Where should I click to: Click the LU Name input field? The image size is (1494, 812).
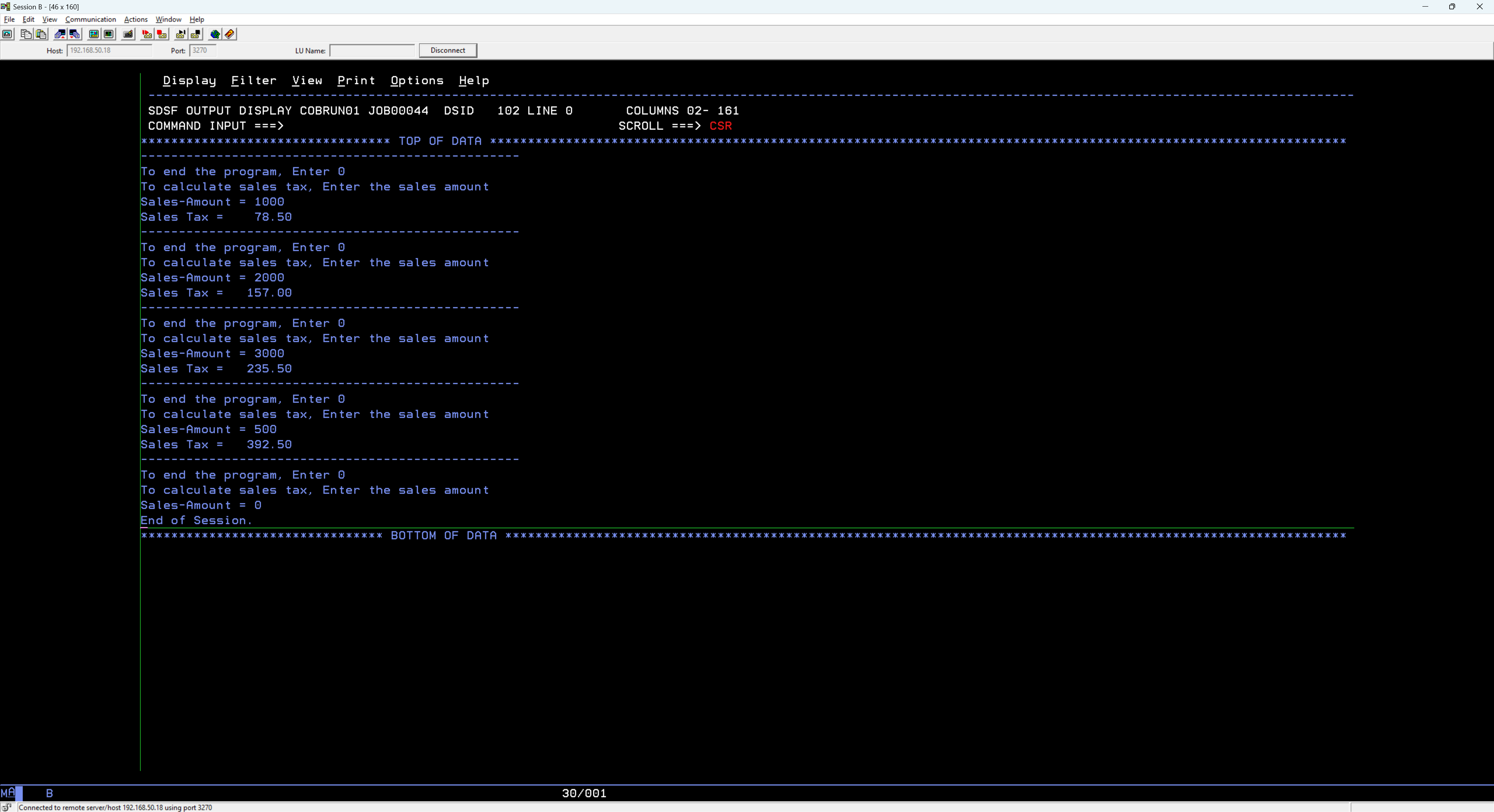(x=371, y=51)
